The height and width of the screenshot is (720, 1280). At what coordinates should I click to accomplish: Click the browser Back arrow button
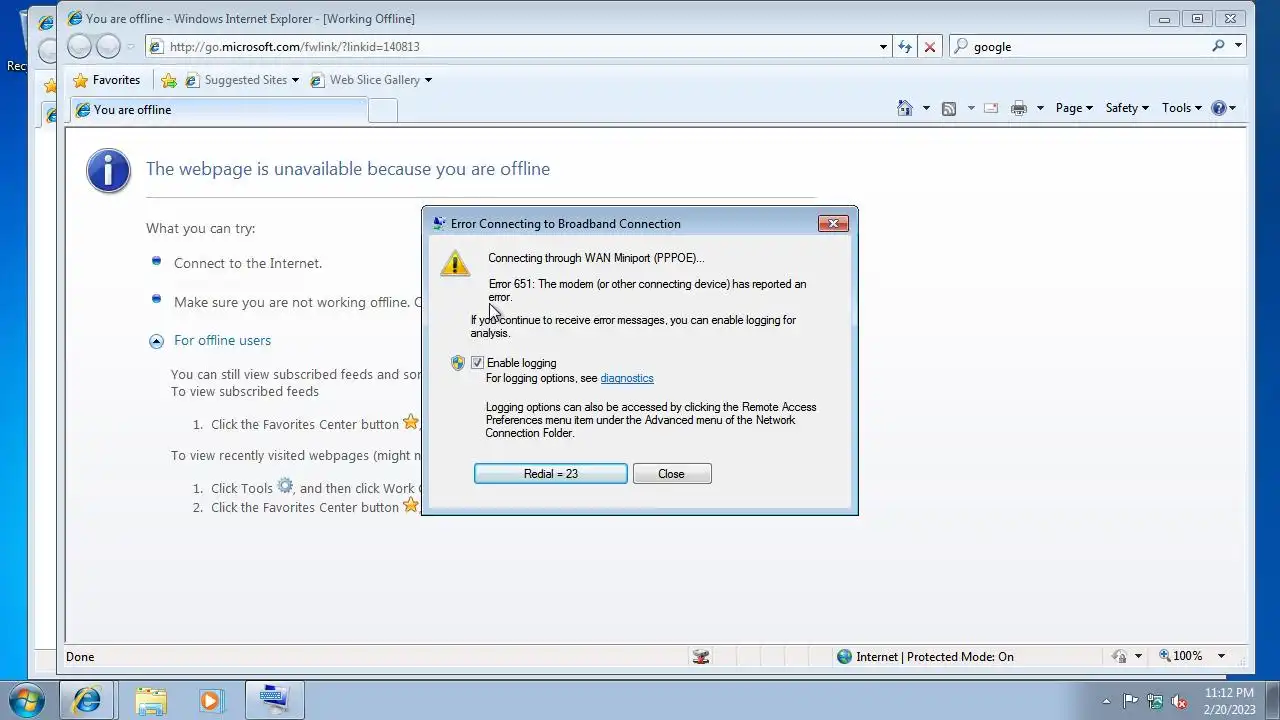tap(79, 46)
